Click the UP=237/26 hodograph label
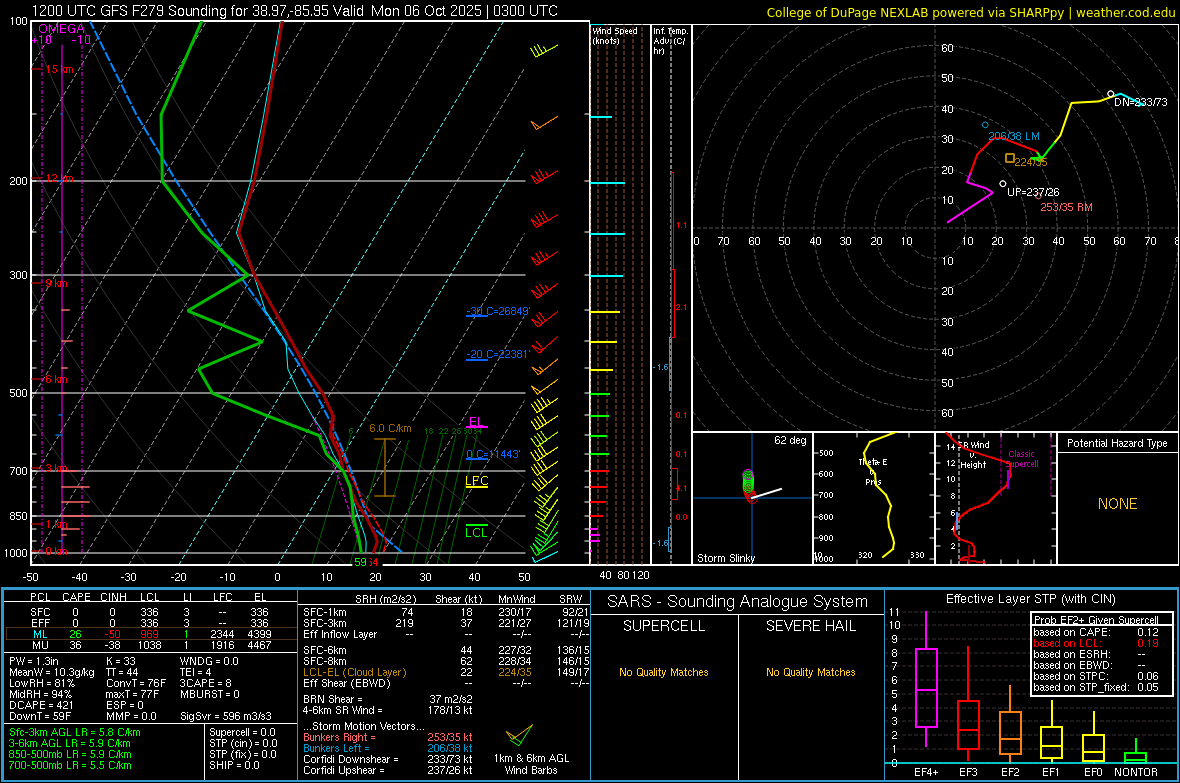The height and width of the screenshot is (783, 1180). pyautogui.click(x=1033, y=192)
